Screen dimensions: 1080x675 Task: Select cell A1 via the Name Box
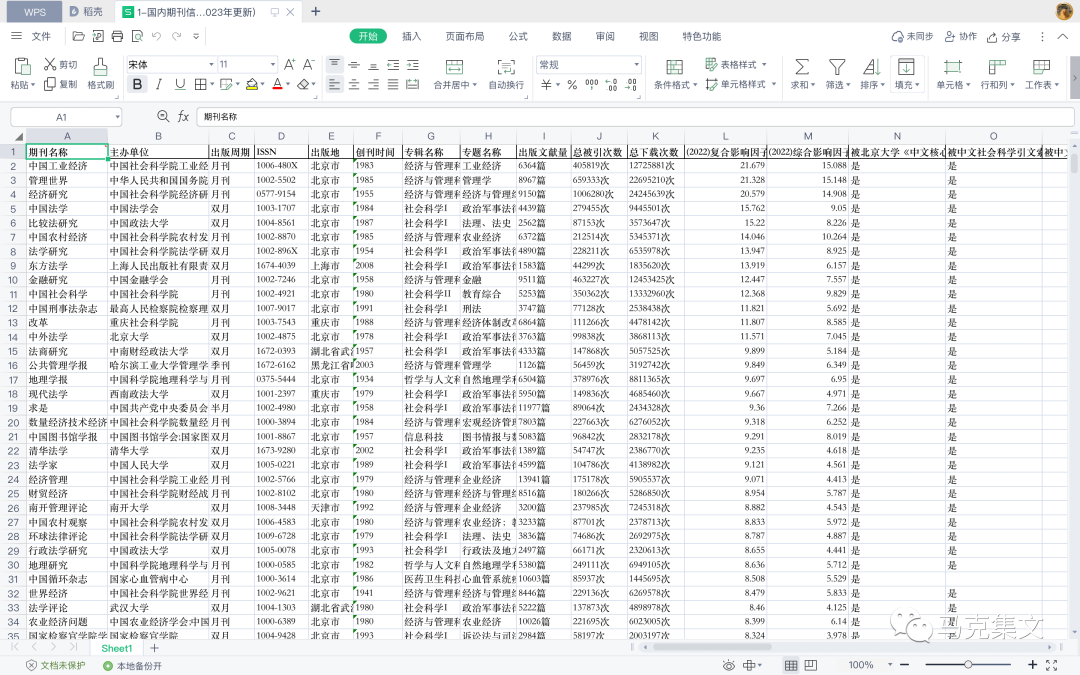point(64,116)
